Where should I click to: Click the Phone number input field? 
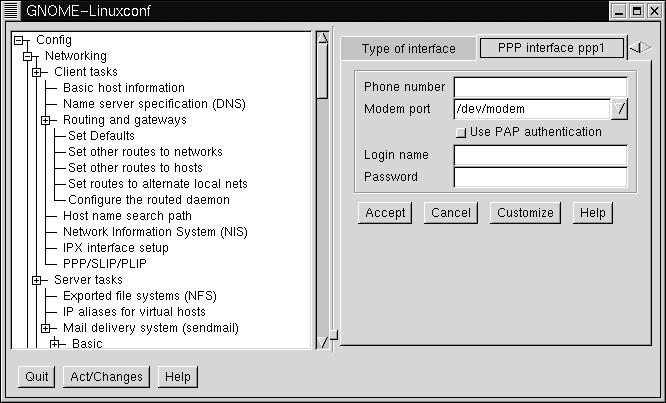(540, 87)
